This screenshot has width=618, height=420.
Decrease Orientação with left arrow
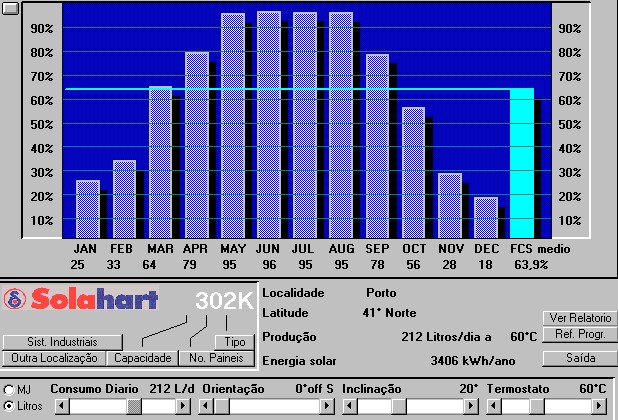pyautogui.click(x=206, y=406)
